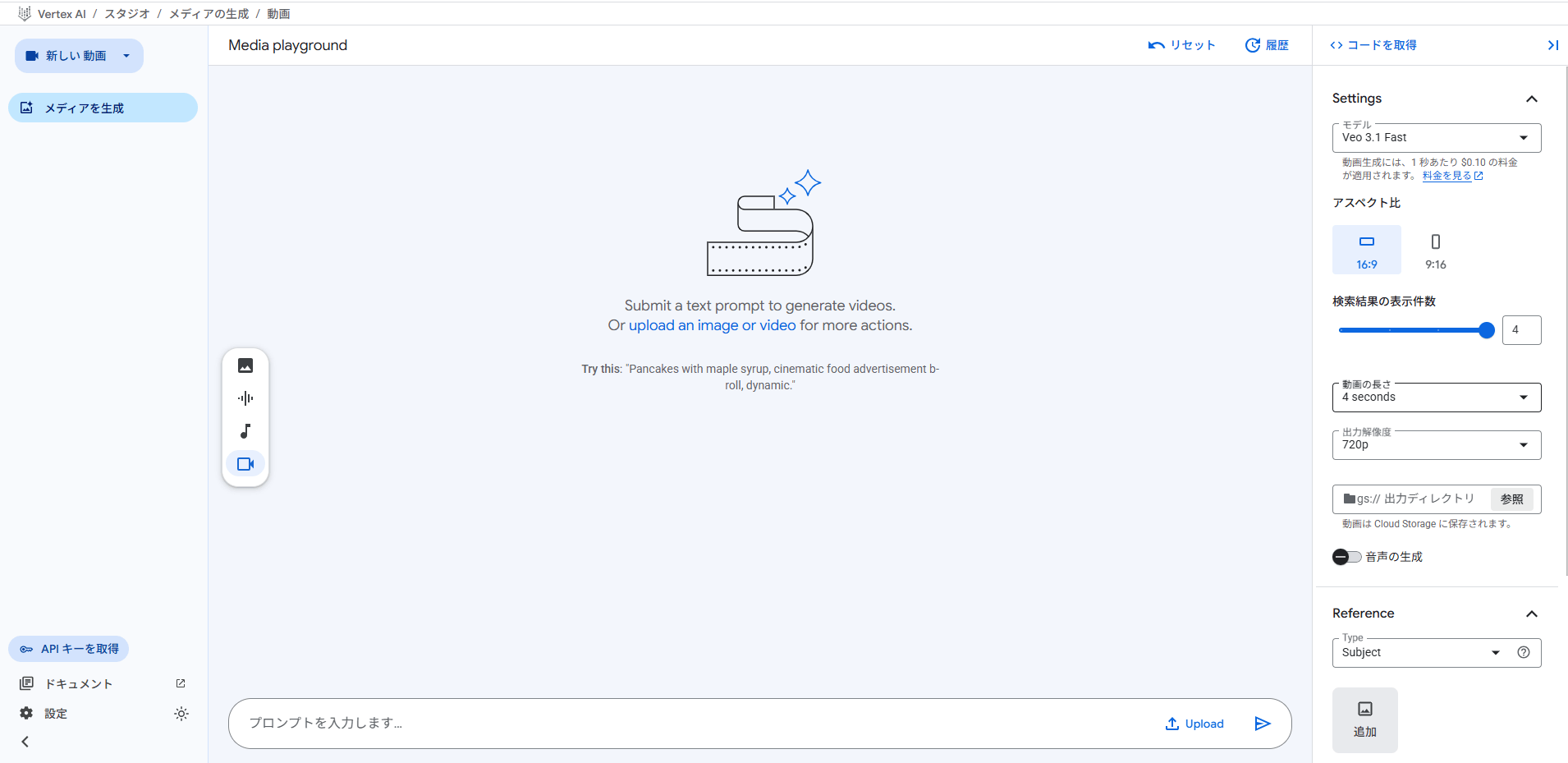Viewport: 1568px width, 763px height.
Task: Click the リセット reset button
Action: click(x=1181, y=45)
